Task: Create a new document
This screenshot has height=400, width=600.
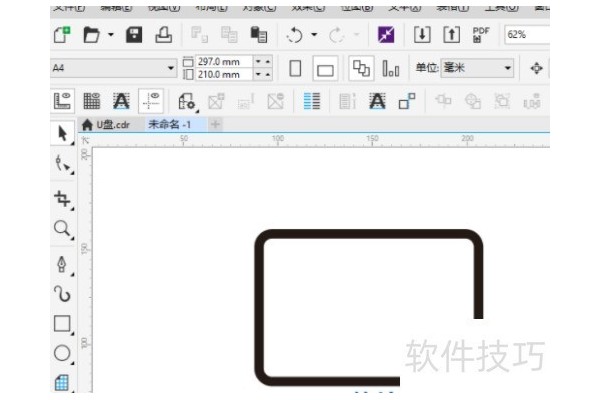Action: [62, 35]
